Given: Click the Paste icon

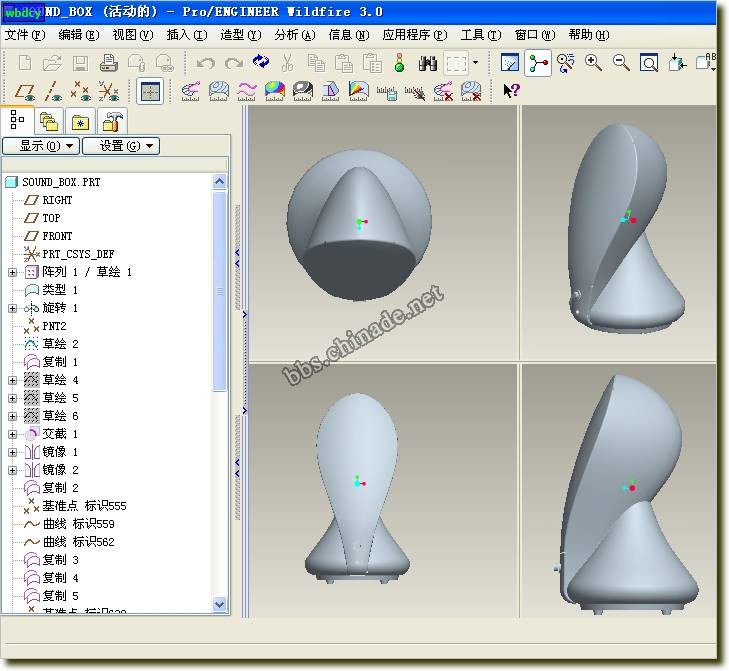Looking at the screenshot, I should [344, 63].
